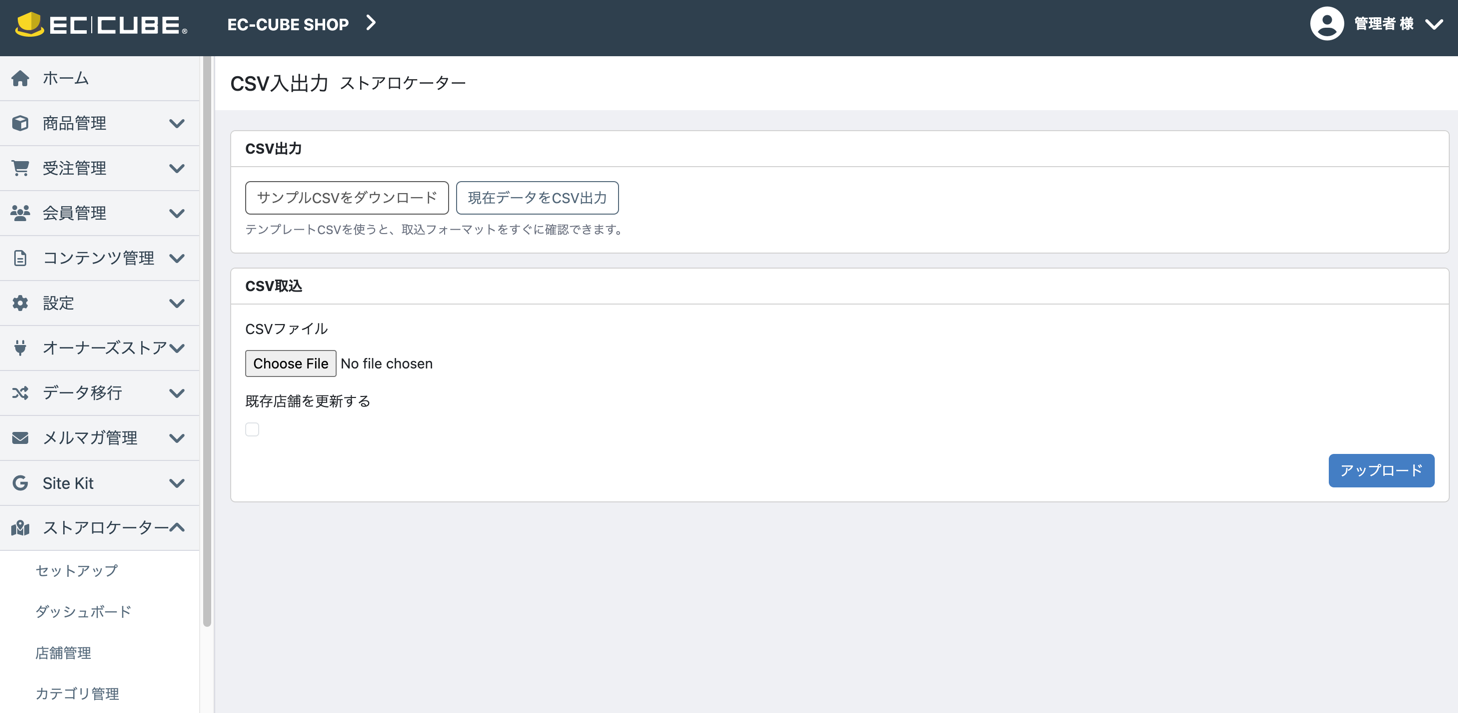Click the shopping cart icon for 受注管理
Viewport: 1458px width, 713px height.
tap(20, 168)
